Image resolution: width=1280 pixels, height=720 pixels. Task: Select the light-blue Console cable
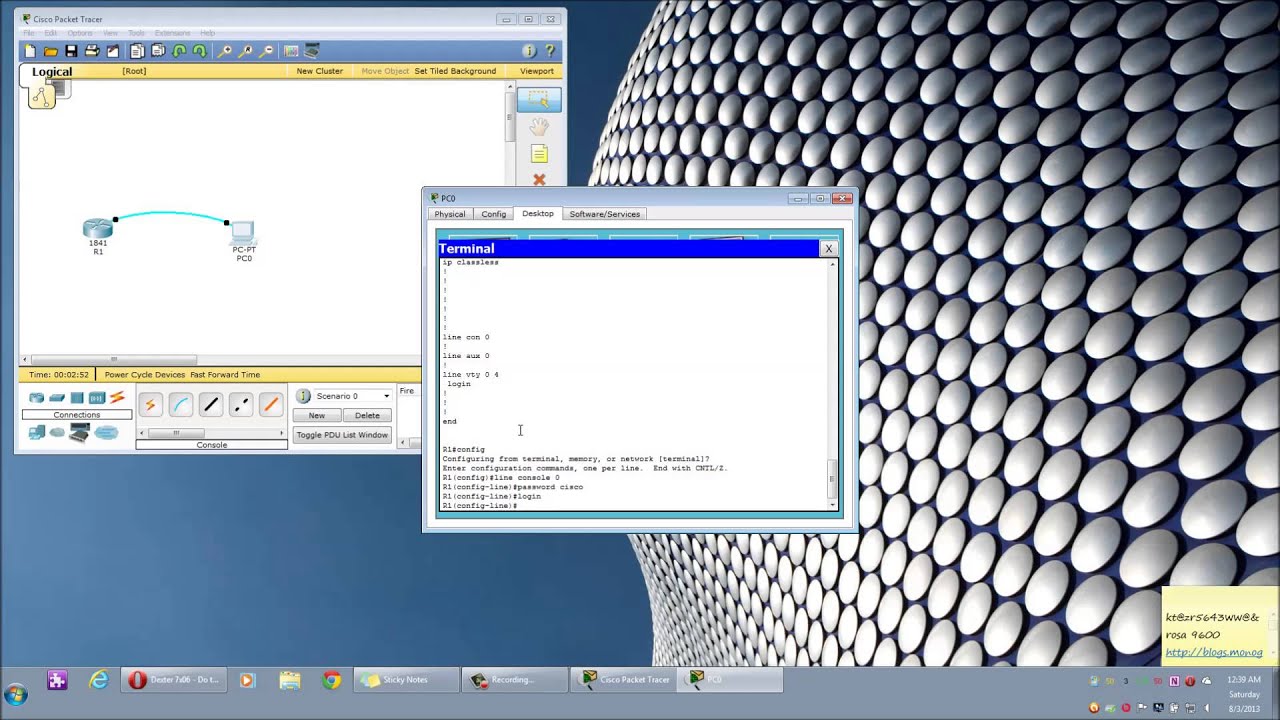tap(180, 405)
